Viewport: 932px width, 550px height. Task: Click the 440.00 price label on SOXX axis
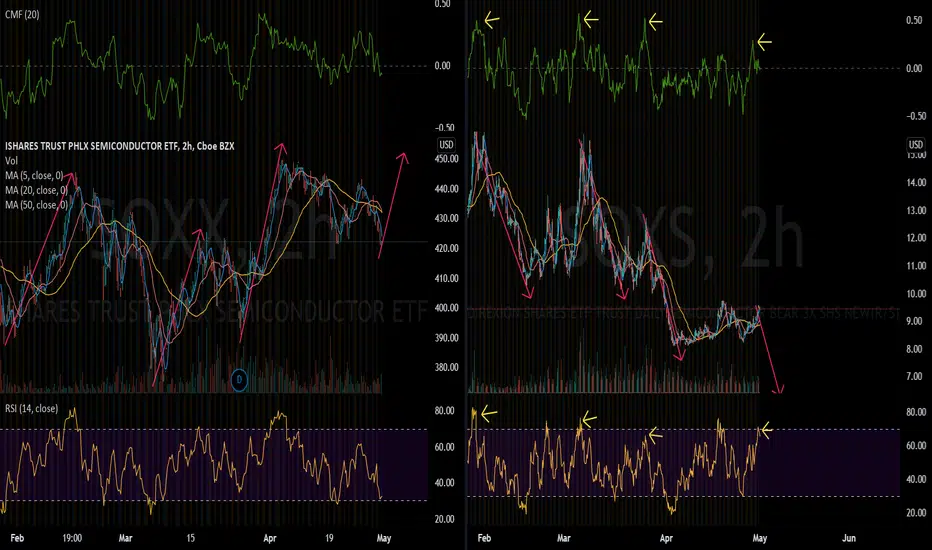pos(446,188)
